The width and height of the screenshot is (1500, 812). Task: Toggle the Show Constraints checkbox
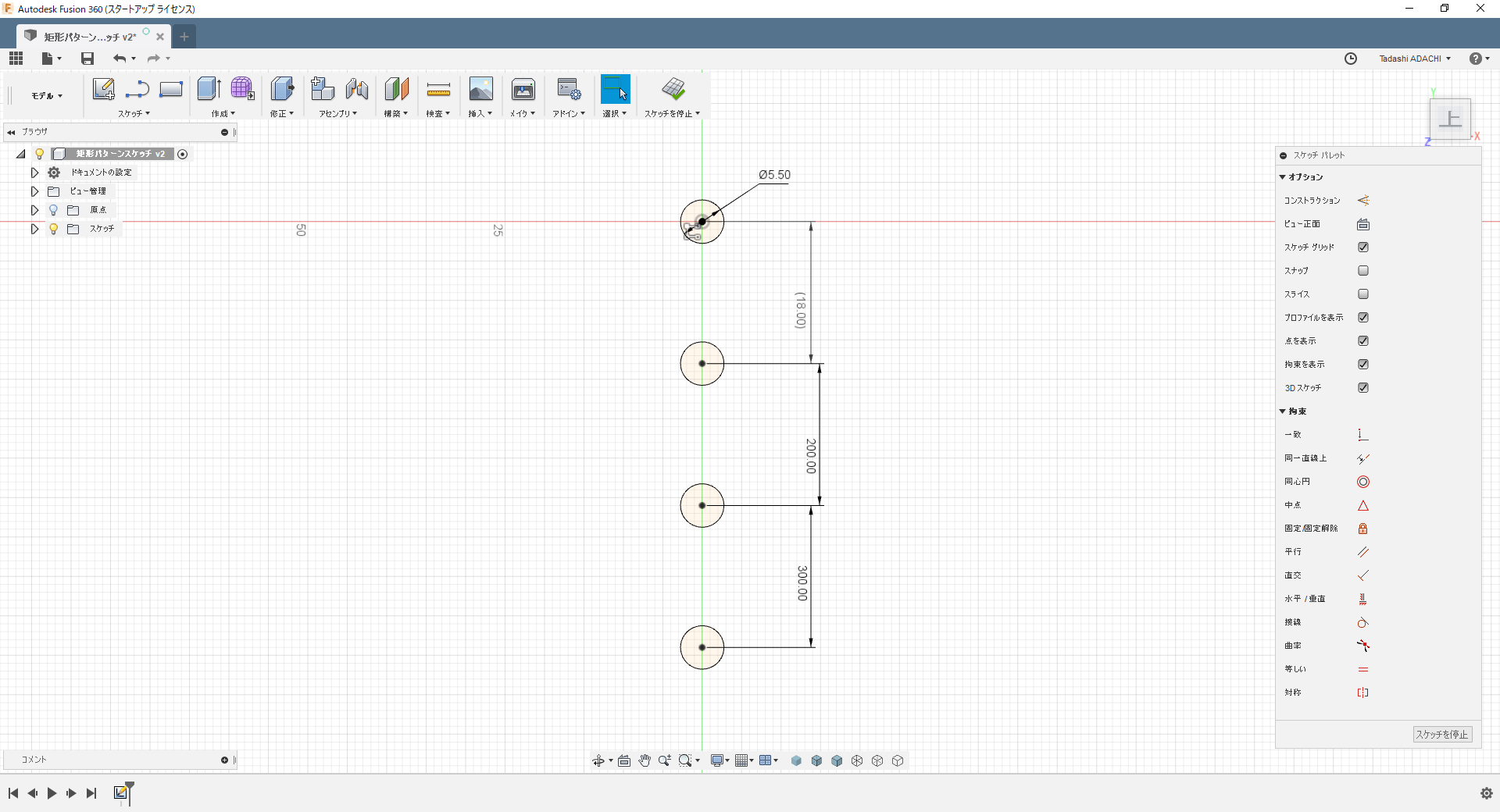[1363, 365]
